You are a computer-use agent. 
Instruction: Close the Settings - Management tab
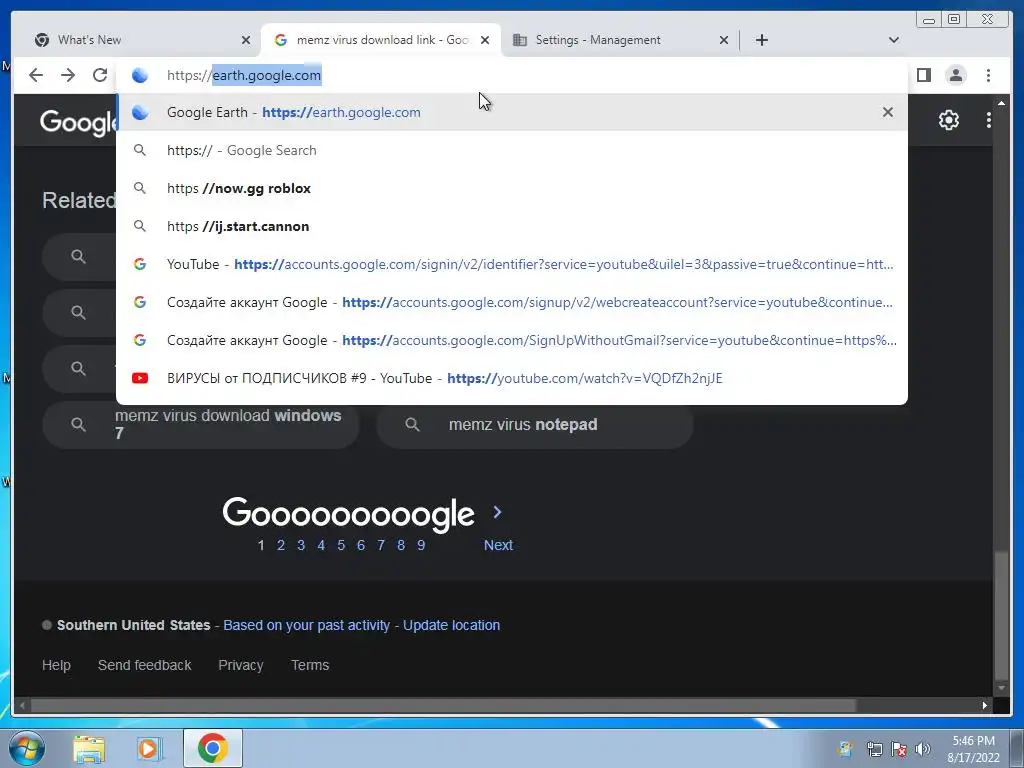click(x=724, y=40)
